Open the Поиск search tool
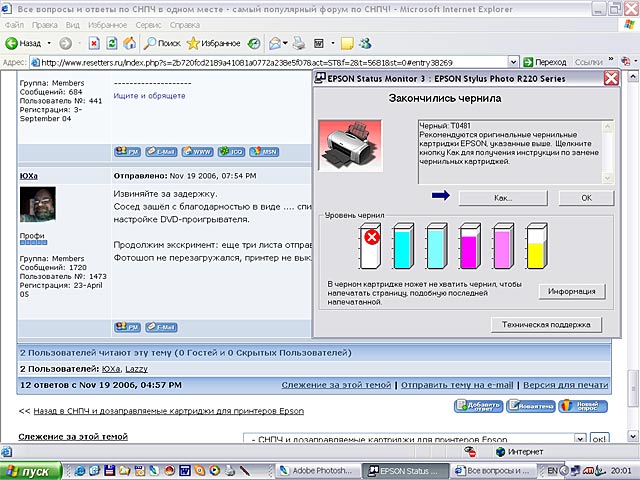This screenshot has width=640, height=480. click(x=162, y=43)
